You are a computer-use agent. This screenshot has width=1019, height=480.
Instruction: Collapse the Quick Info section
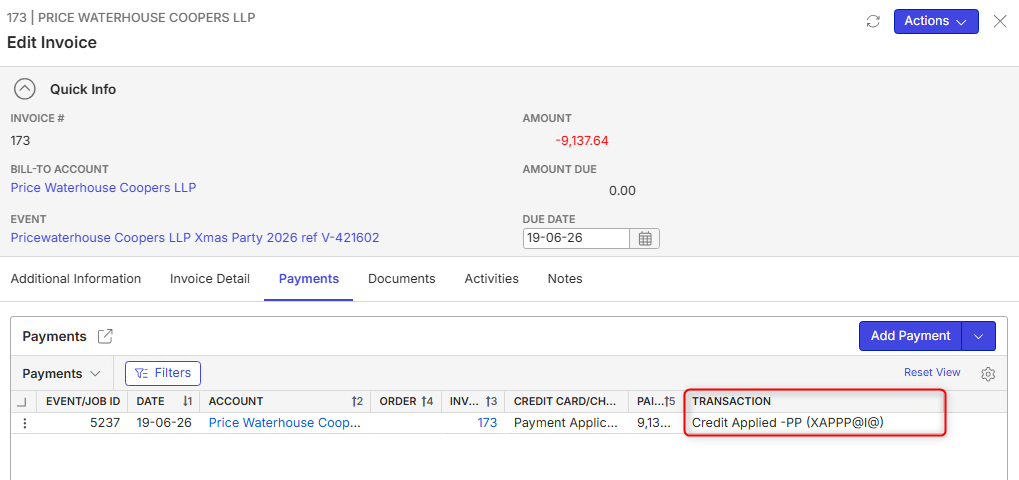point(25,89)
